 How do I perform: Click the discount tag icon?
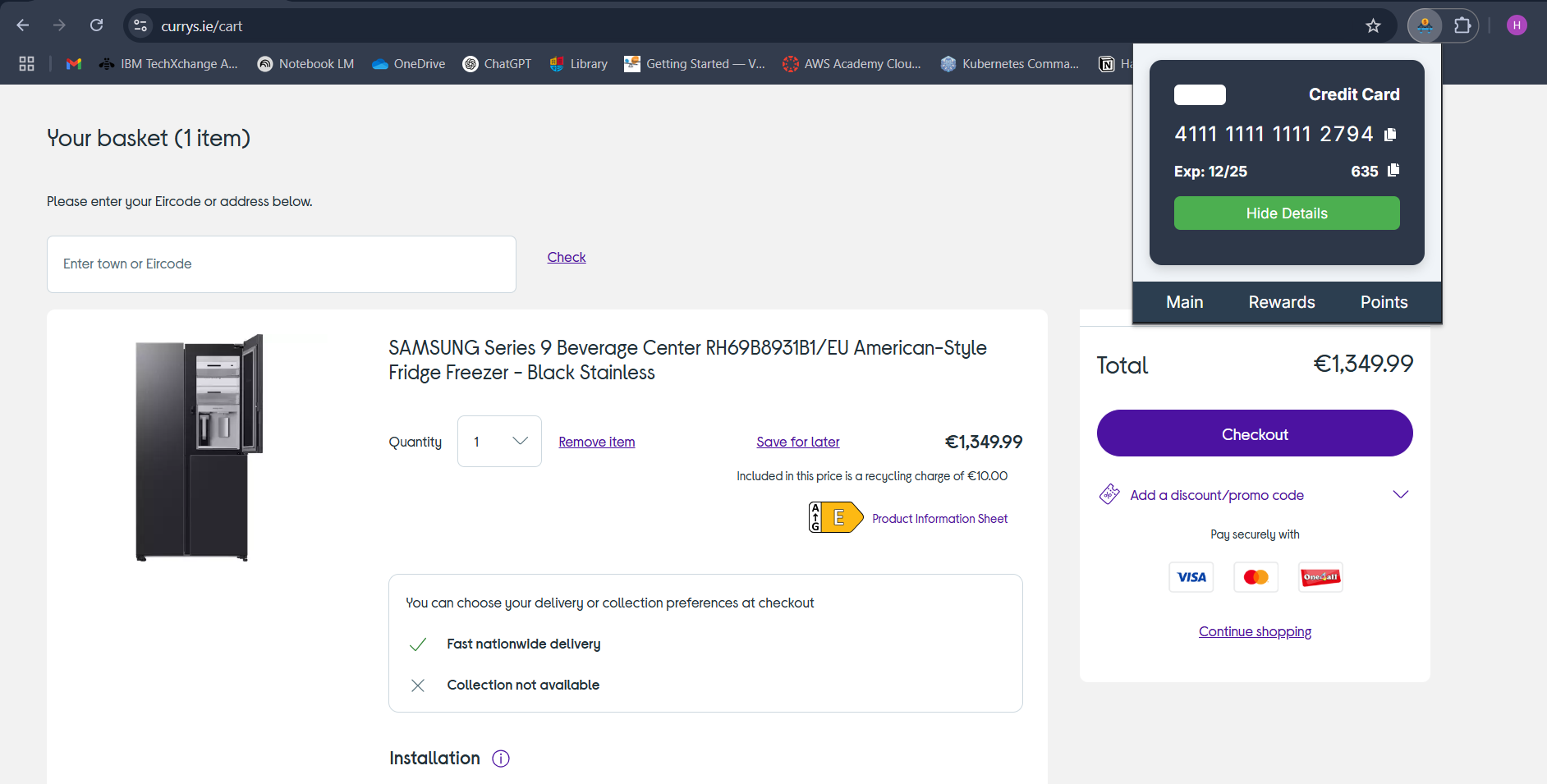coord(1109,494)
